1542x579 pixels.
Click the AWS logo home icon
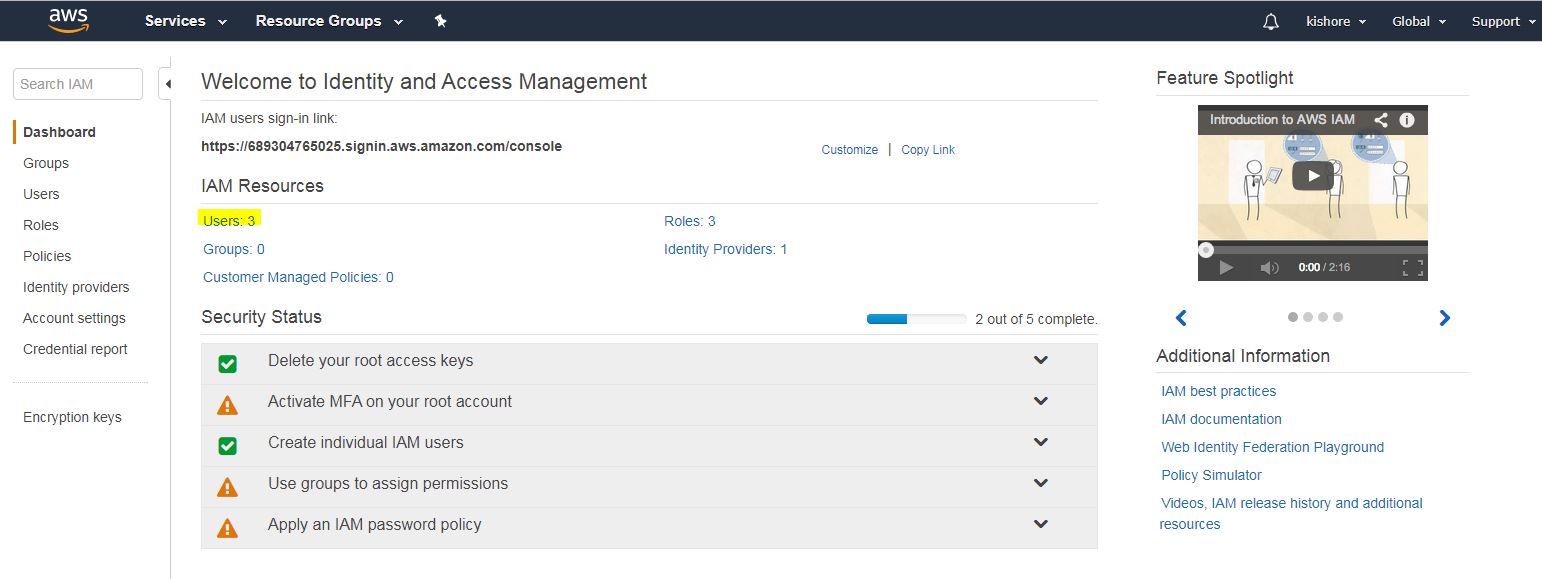point(68,20)
